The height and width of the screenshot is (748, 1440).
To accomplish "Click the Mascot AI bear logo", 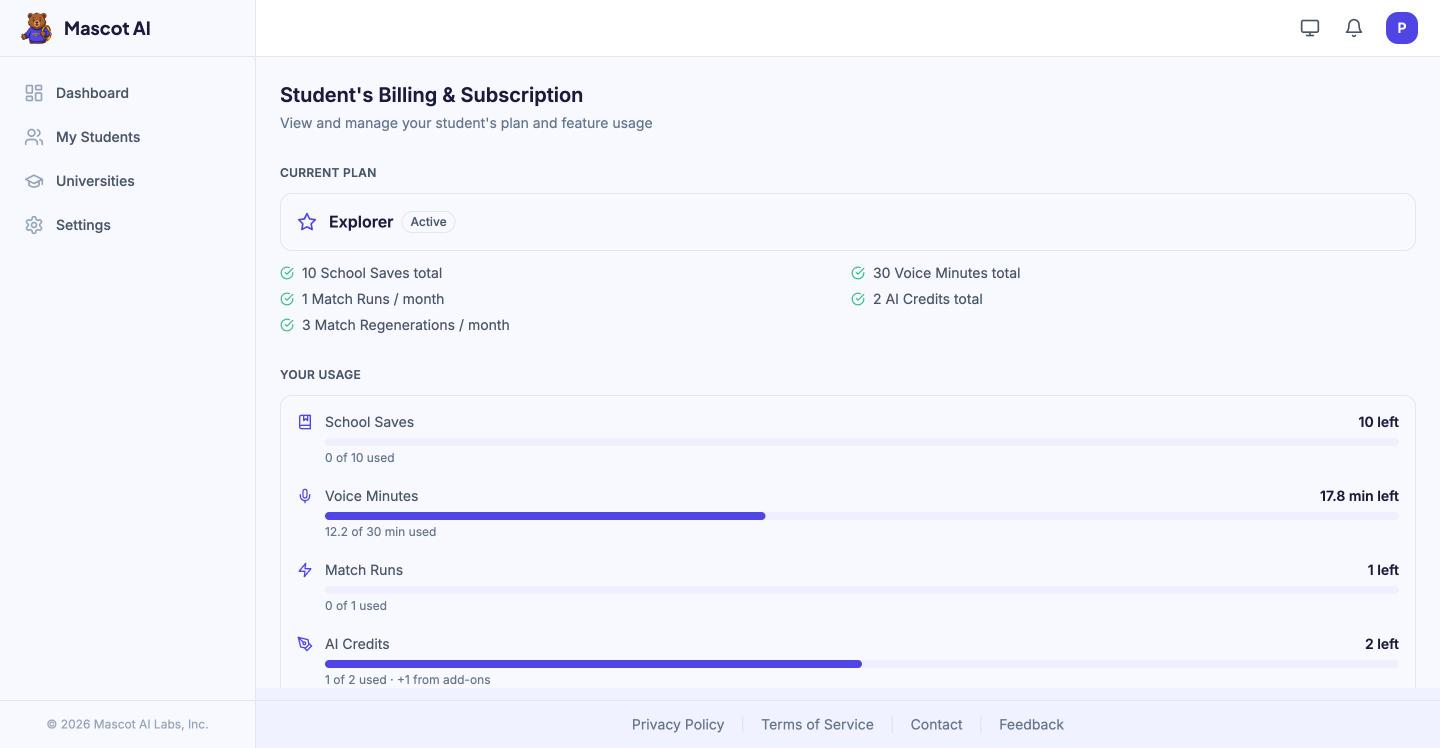I will (37, 28).
